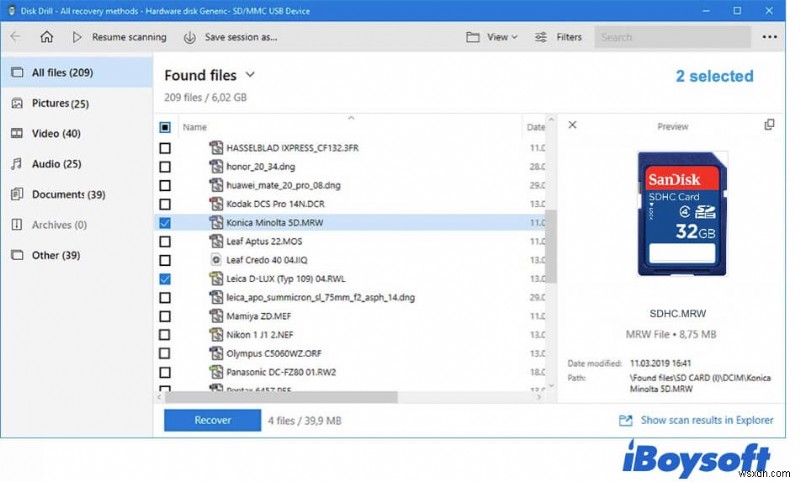Check the honor_20_34.dng checkbox

165,167
